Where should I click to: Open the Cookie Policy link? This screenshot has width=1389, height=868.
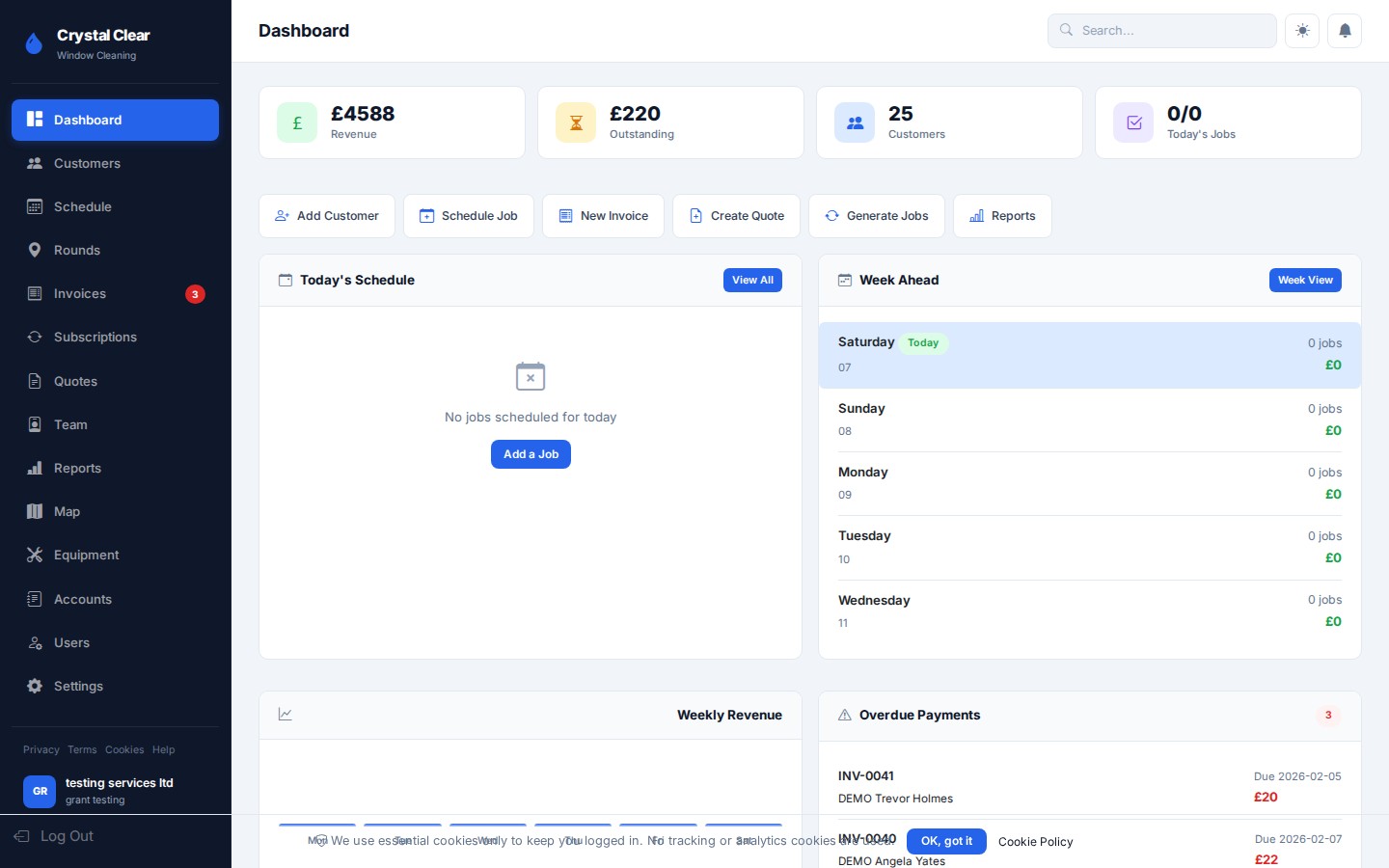(x=1035, y=842)
